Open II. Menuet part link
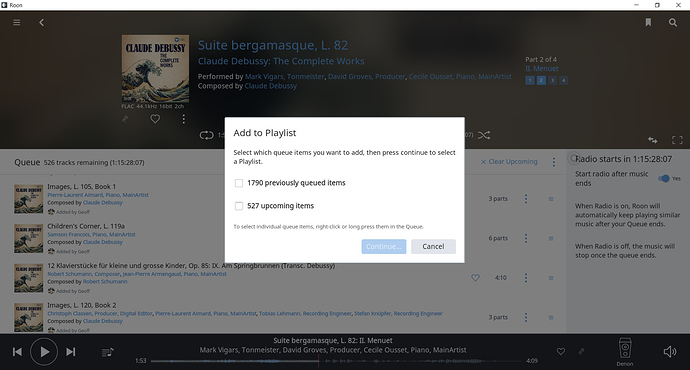This screenshot has height=370, width=690. coord(542,69)
